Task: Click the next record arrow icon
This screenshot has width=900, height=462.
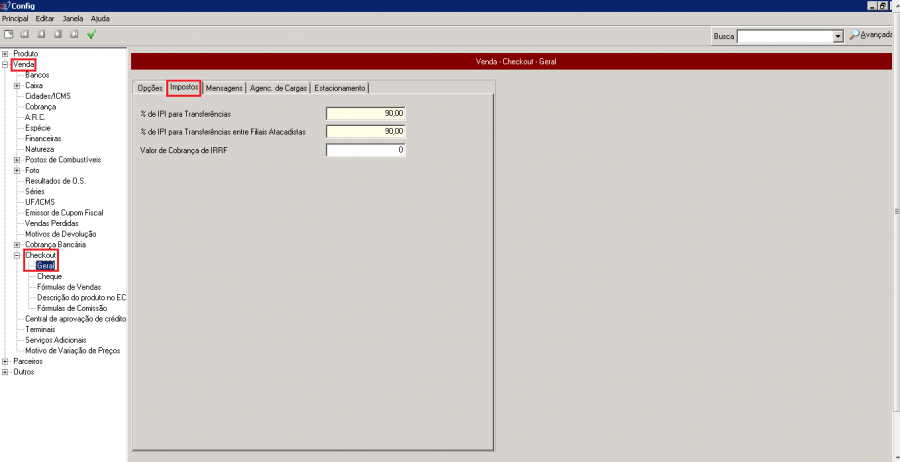Action: [x=57, y=34]
